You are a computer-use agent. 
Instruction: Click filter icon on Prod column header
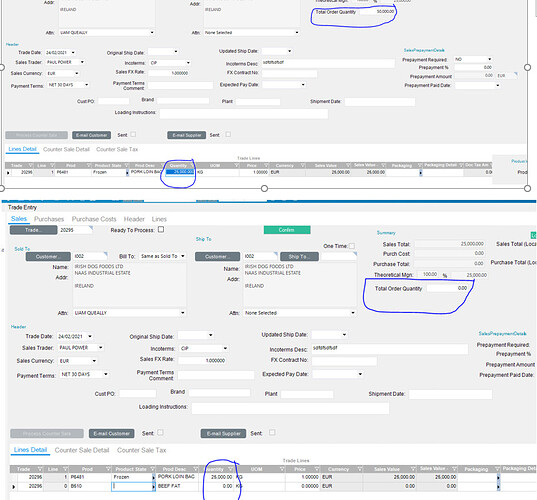108,469
